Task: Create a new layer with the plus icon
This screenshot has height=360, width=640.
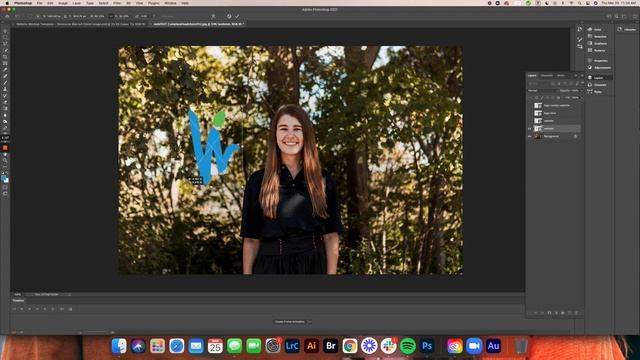Action: pos(569,313)
